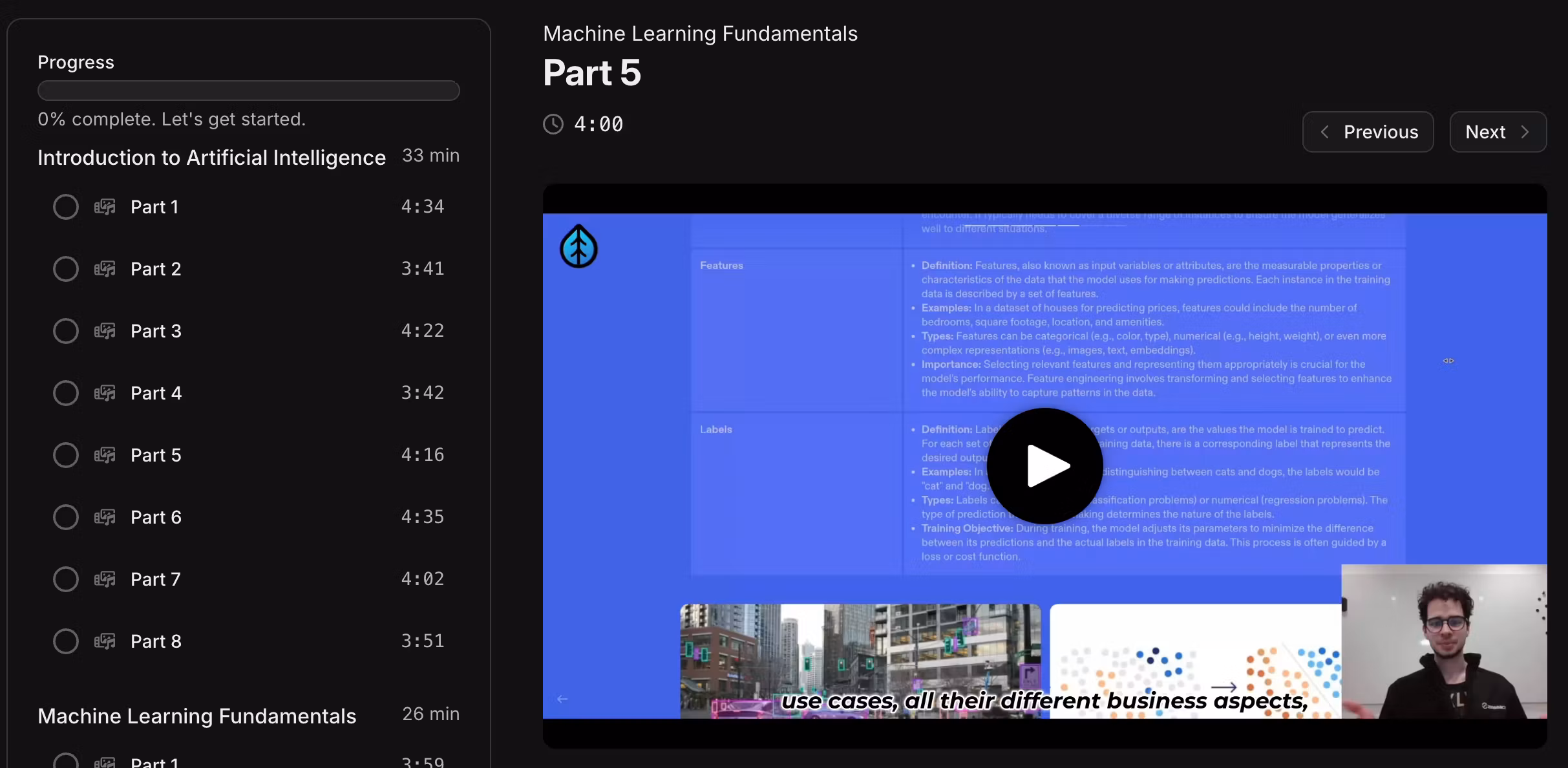Click the small resize handle icon in video
The height and width of the screenshot is (768, 1568).
click(1448, 361)
